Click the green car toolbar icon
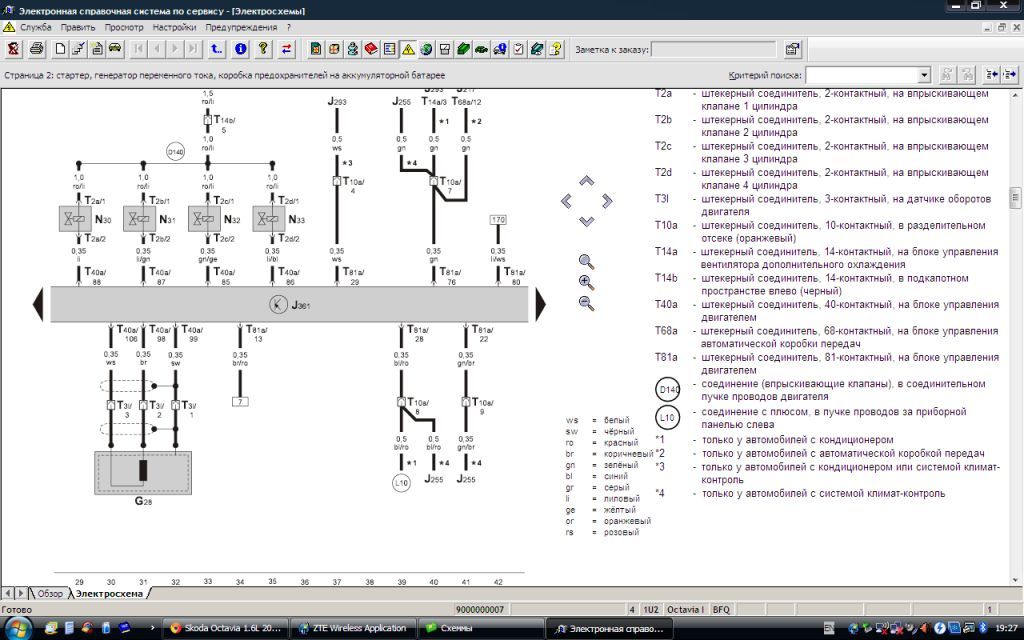 click(x=481, y=49)
